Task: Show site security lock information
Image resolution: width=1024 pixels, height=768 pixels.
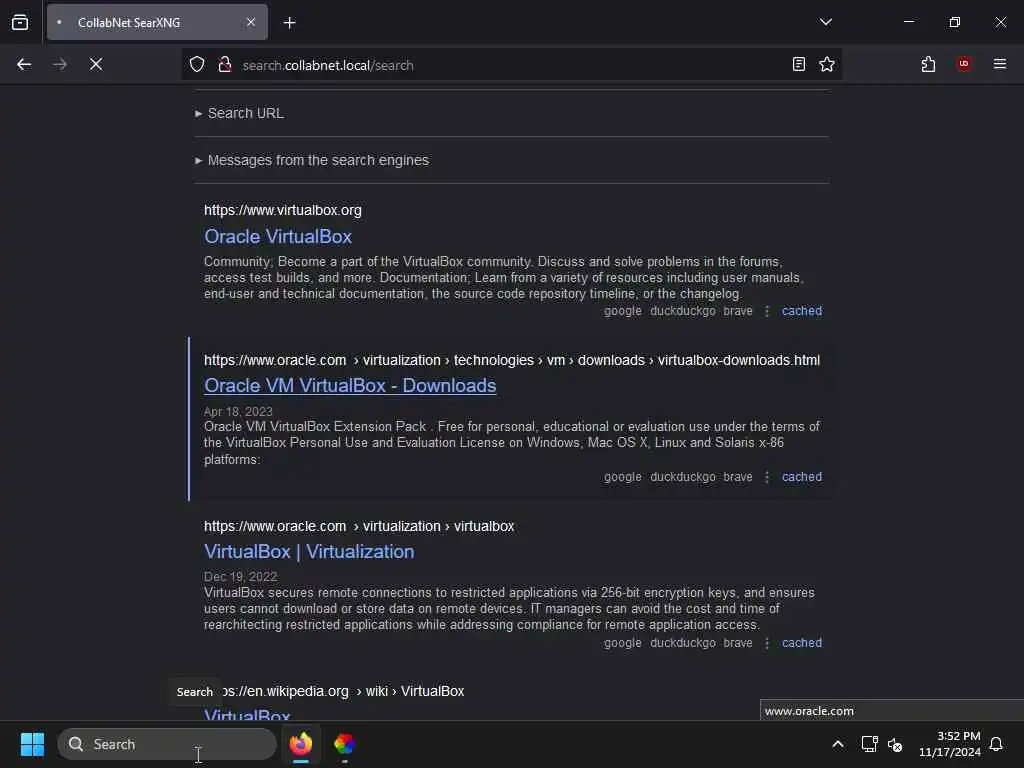Action: (225, 64)
